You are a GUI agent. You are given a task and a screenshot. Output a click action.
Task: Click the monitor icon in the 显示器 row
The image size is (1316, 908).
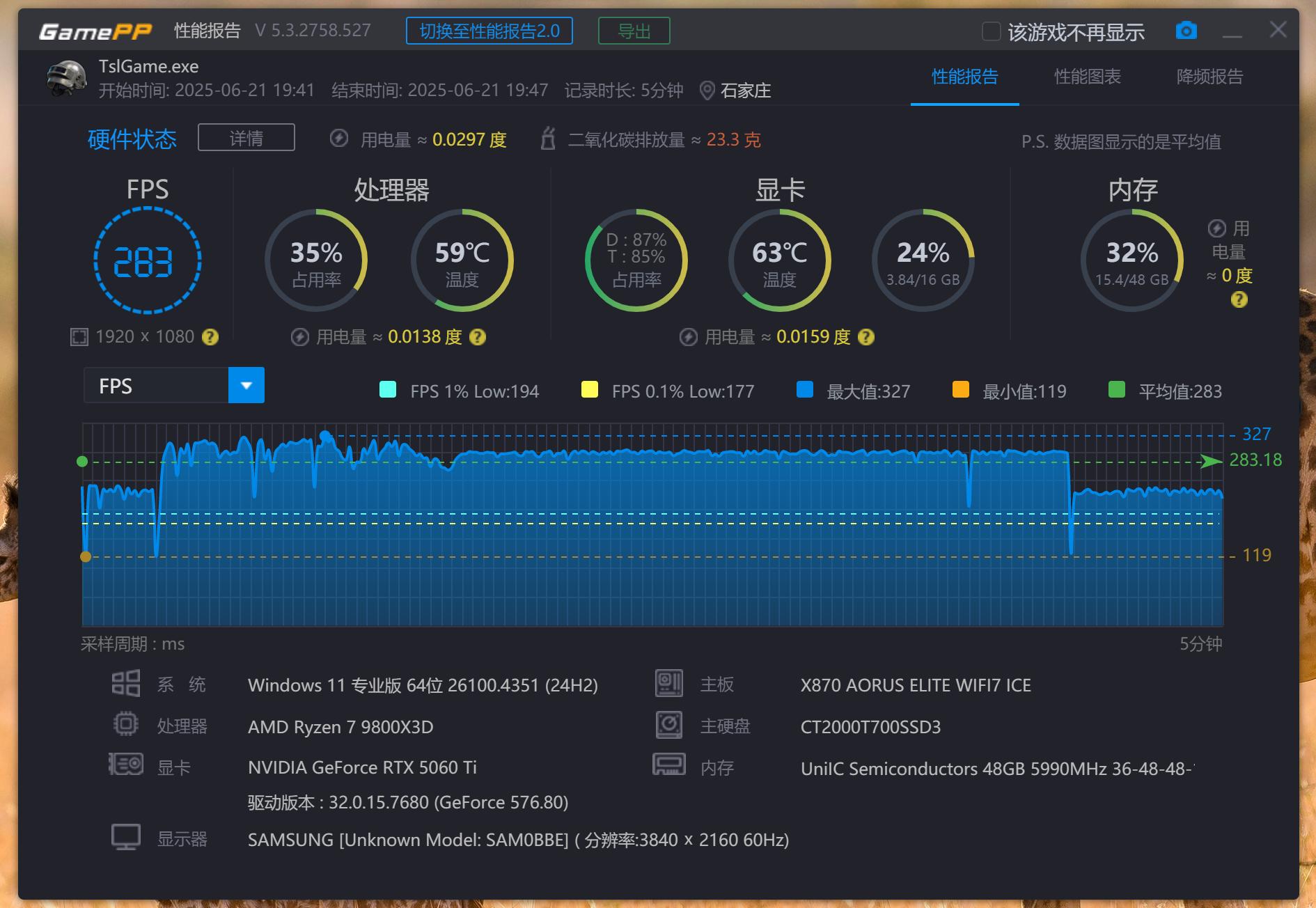click(126, 837)
